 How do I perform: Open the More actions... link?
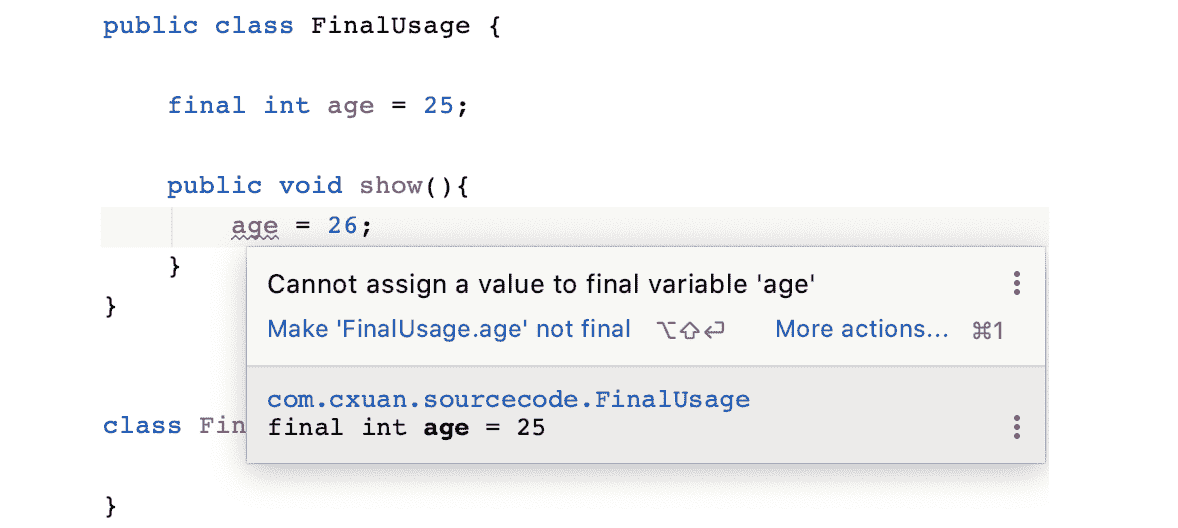(x=862, y=329)
